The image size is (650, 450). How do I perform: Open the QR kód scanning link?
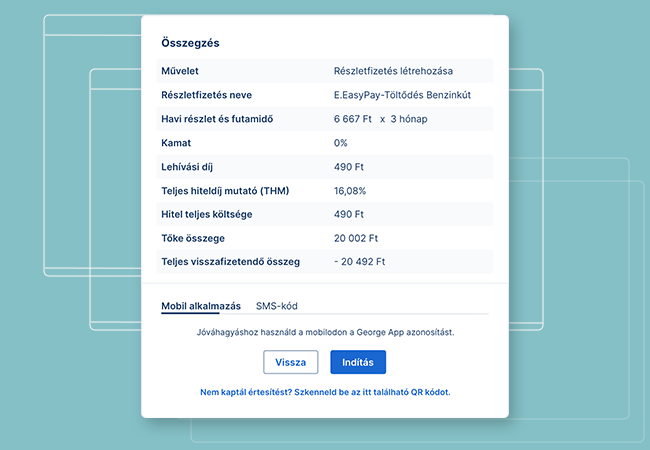(x=325, y=392)
